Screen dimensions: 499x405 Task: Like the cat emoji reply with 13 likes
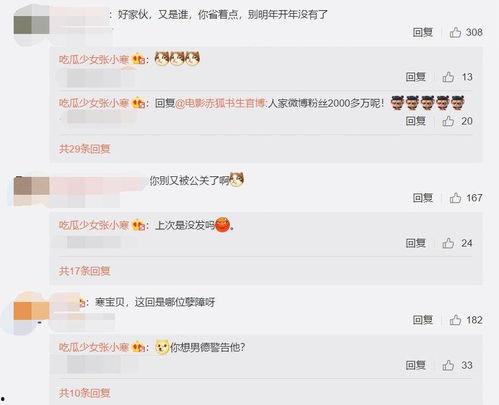pos(448,77)
